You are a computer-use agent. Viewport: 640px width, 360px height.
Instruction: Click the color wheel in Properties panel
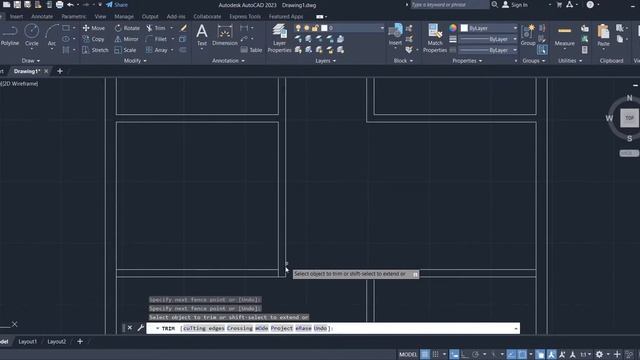pos(453,28)
